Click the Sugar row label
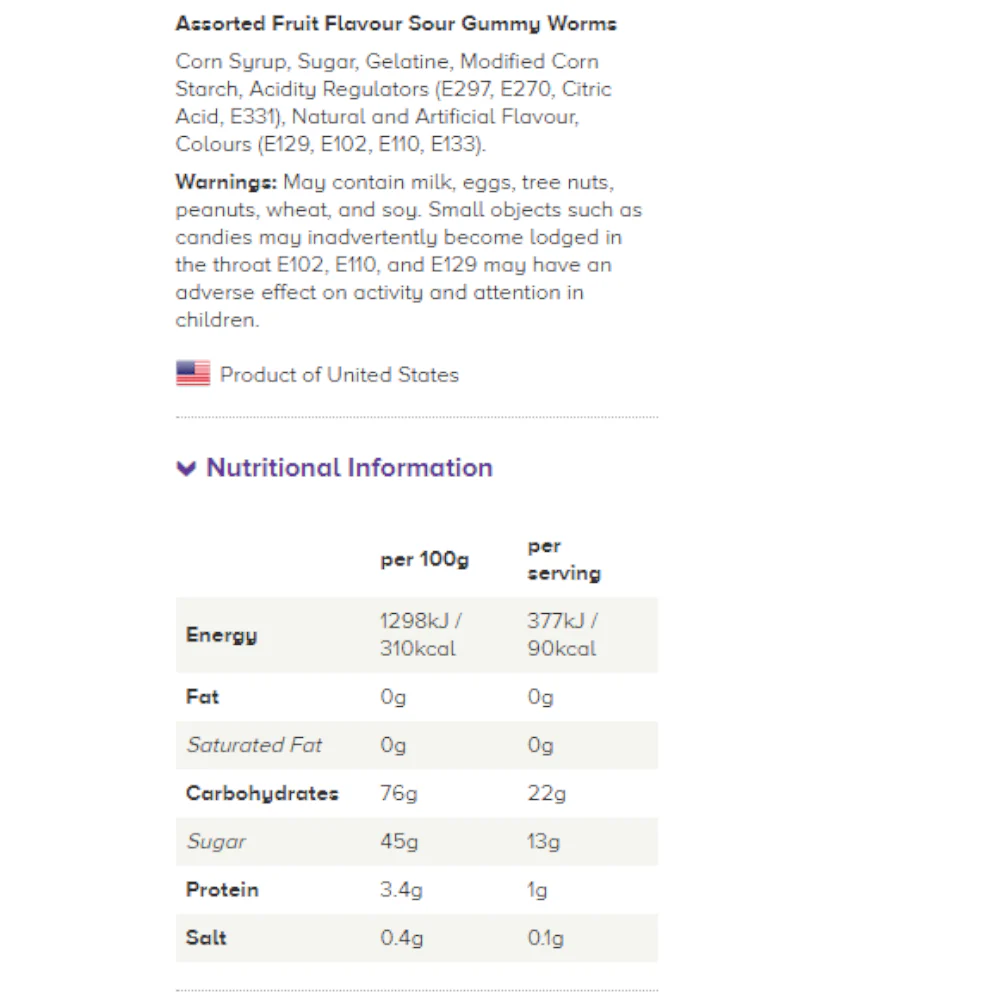Image resolution: width=1000 pixels, height=1000 pixels. 216,842
